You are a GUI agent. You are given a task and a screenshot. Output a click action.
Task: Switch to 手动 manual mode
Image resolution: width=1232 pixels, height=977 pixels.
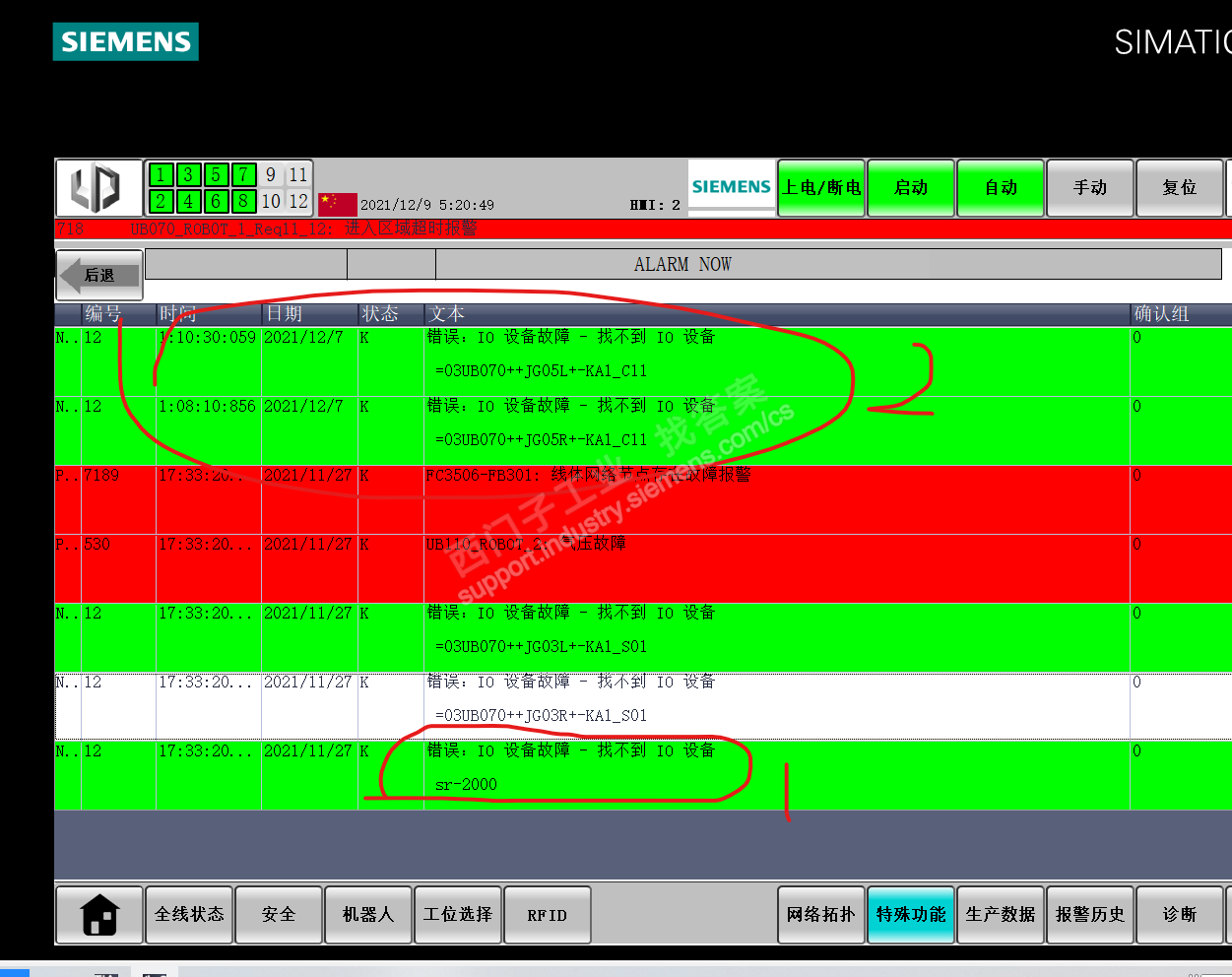click(1090, 188)
